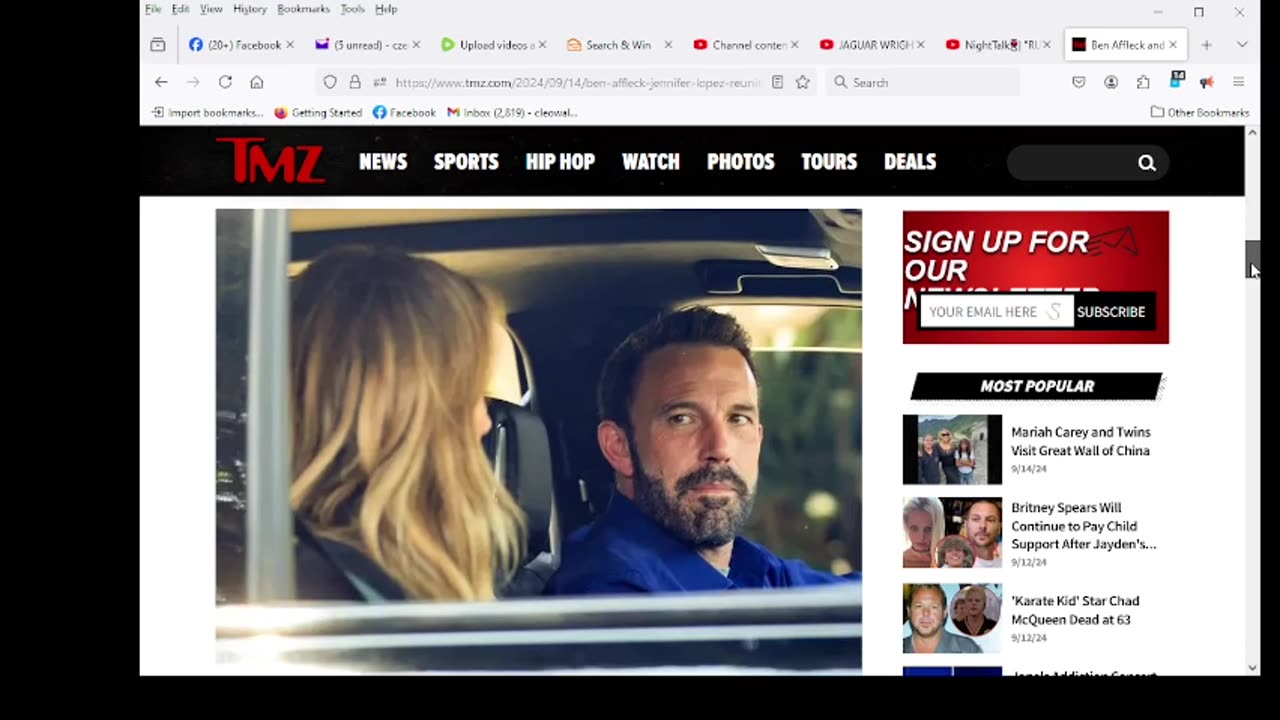Open the HIP HOP section
Image resolution: width=1280 pixels, height=720 pixels.
click(560, 162)
